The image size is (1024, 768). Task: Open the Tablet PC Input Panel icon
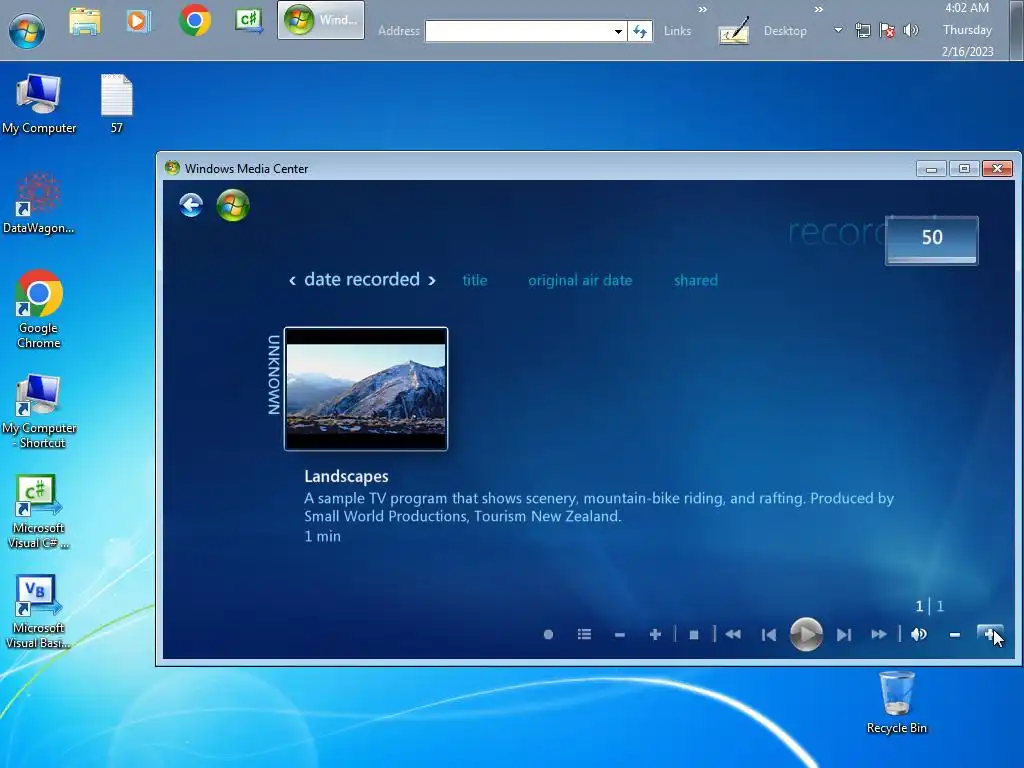[733, 31]
